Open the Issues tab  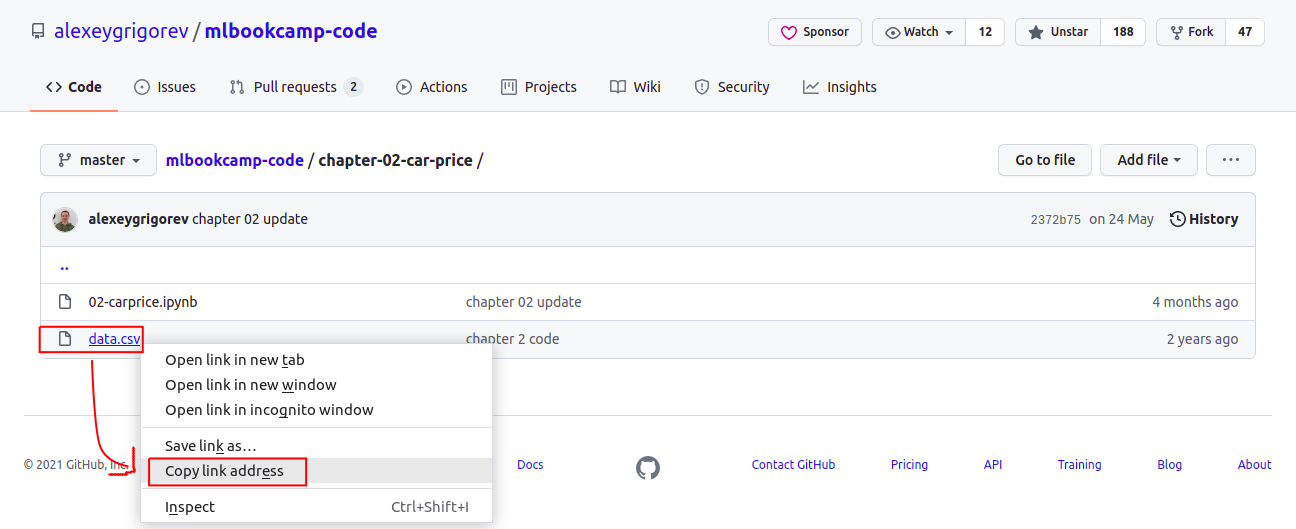coord(165,87)
